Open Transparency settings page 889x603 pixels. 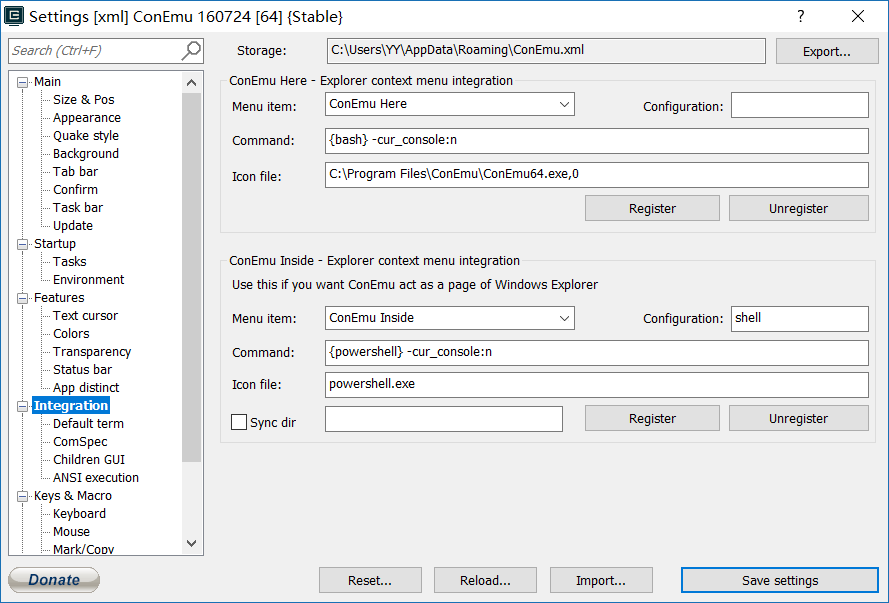coord(92,352)
